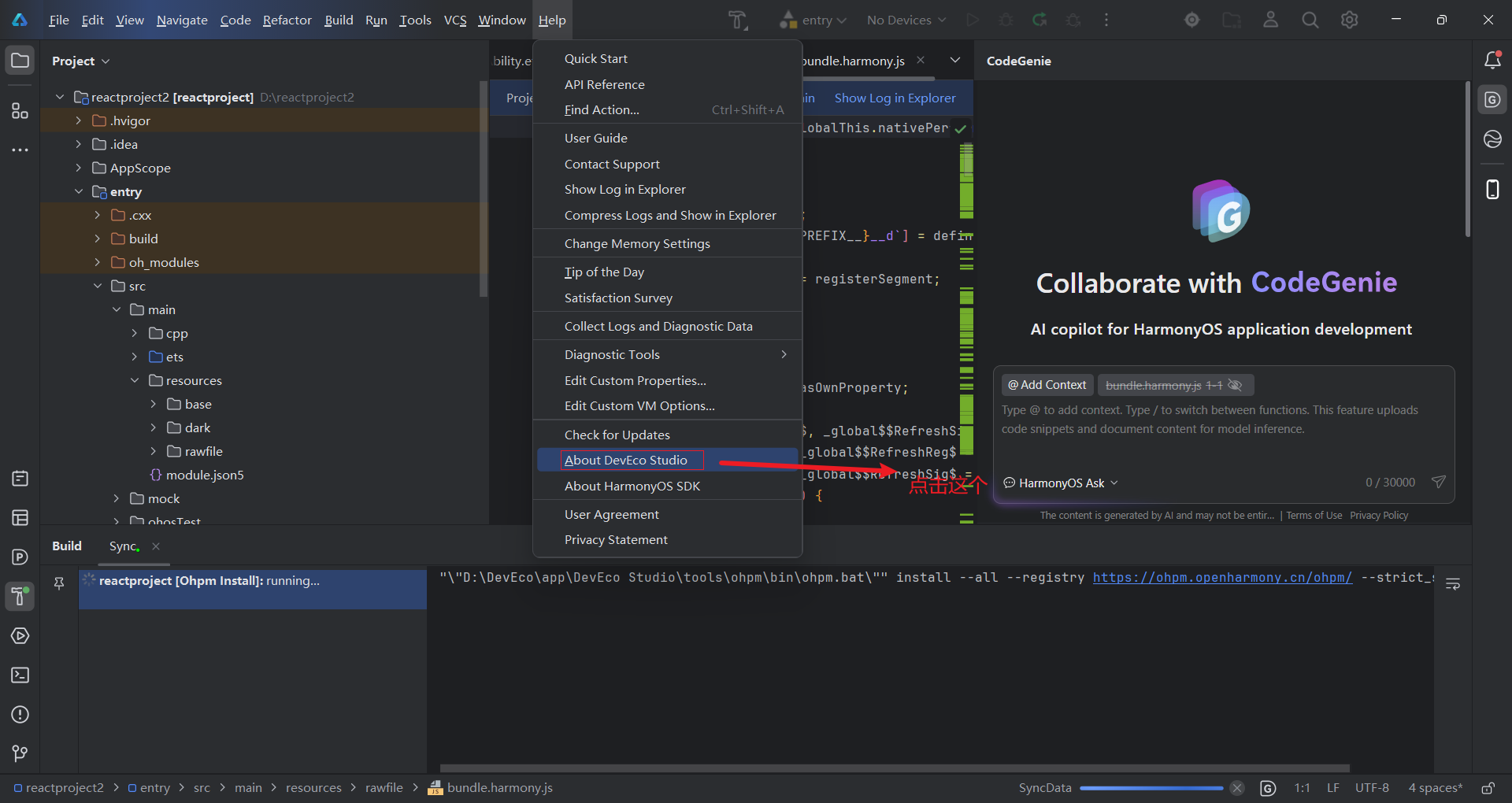
Task: Expand the AppScope folder
Action: (78, 168)
